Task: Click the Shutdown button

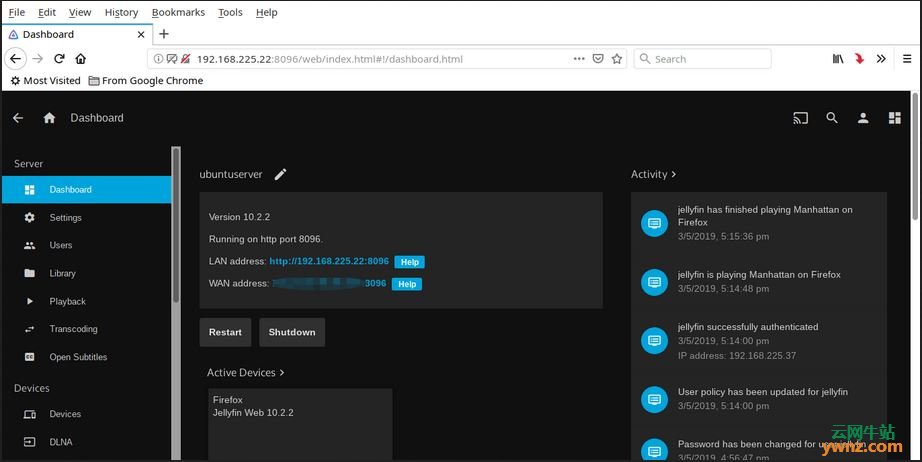Action: point(292,332)
